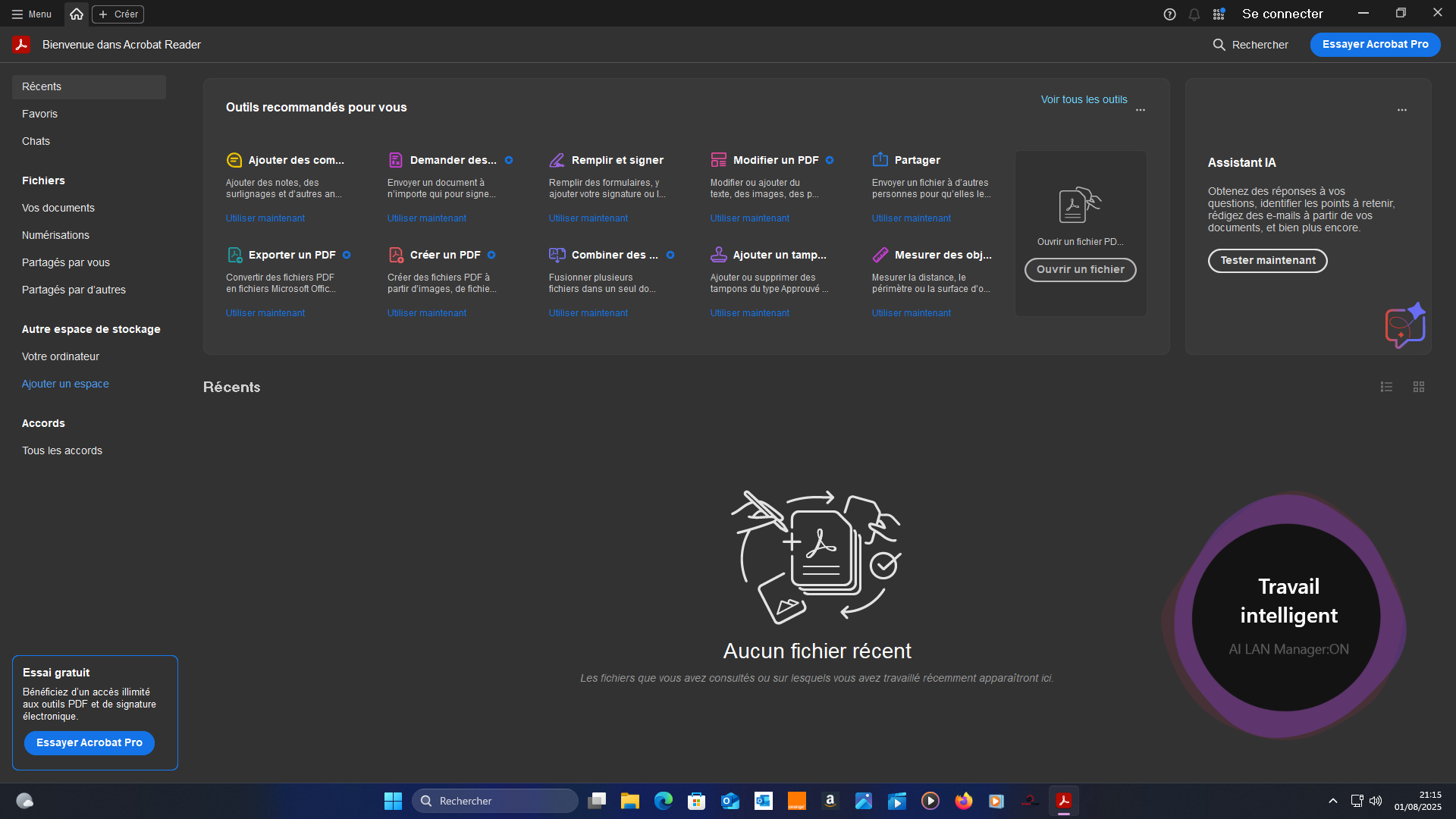Open more options in Assistant IA panel
Viewport: 1456px width, 819px height.
(x=1402, y=110)
